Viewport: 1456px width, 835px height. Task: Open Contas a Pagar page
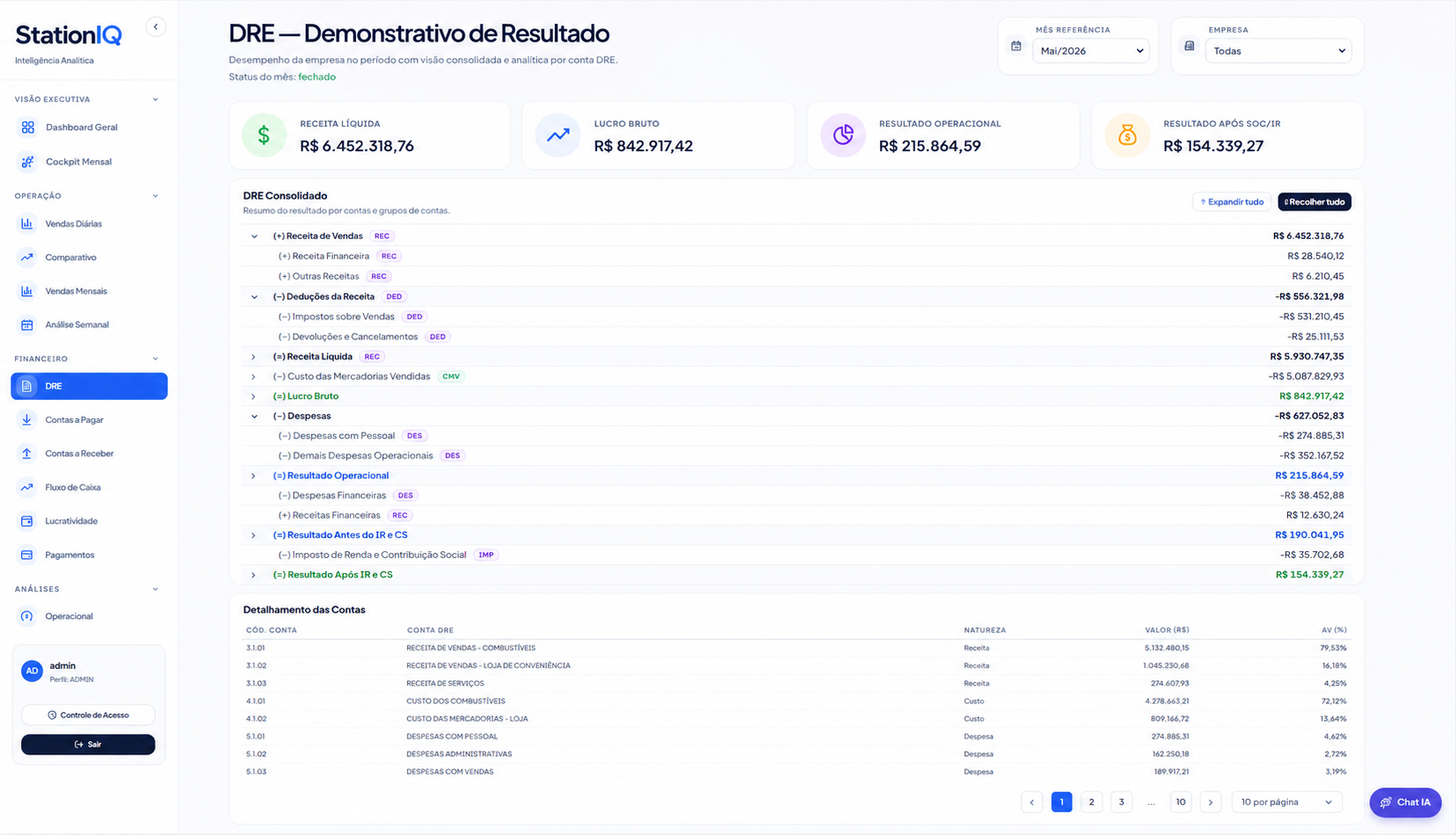click(x=89, y=420)
